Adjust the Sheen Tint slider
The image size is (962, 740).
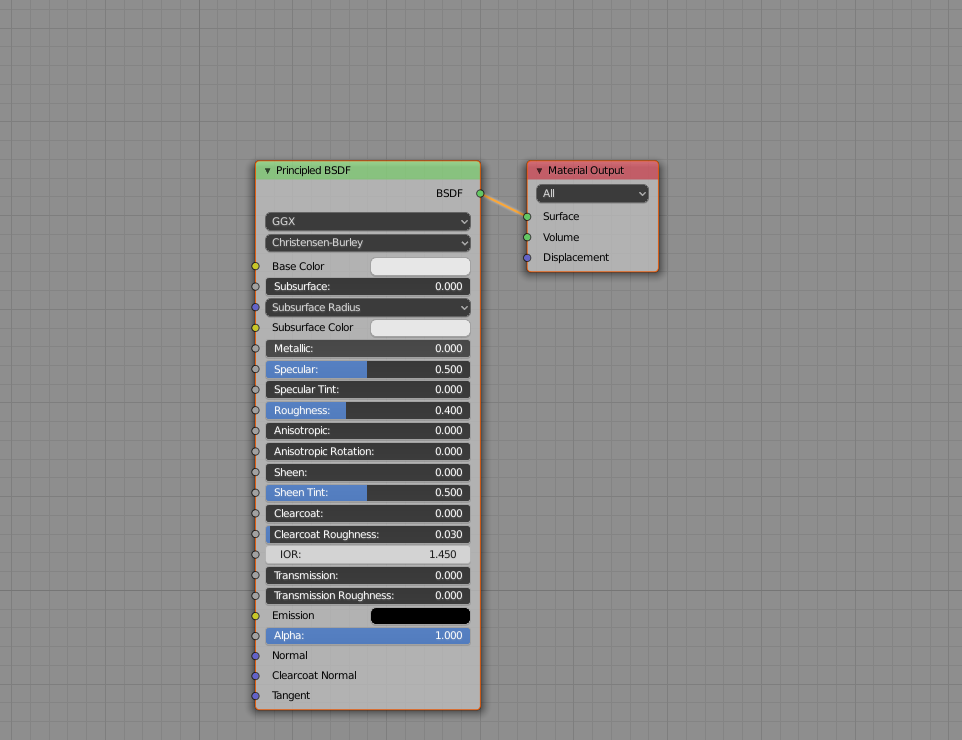tap(368, 493)
